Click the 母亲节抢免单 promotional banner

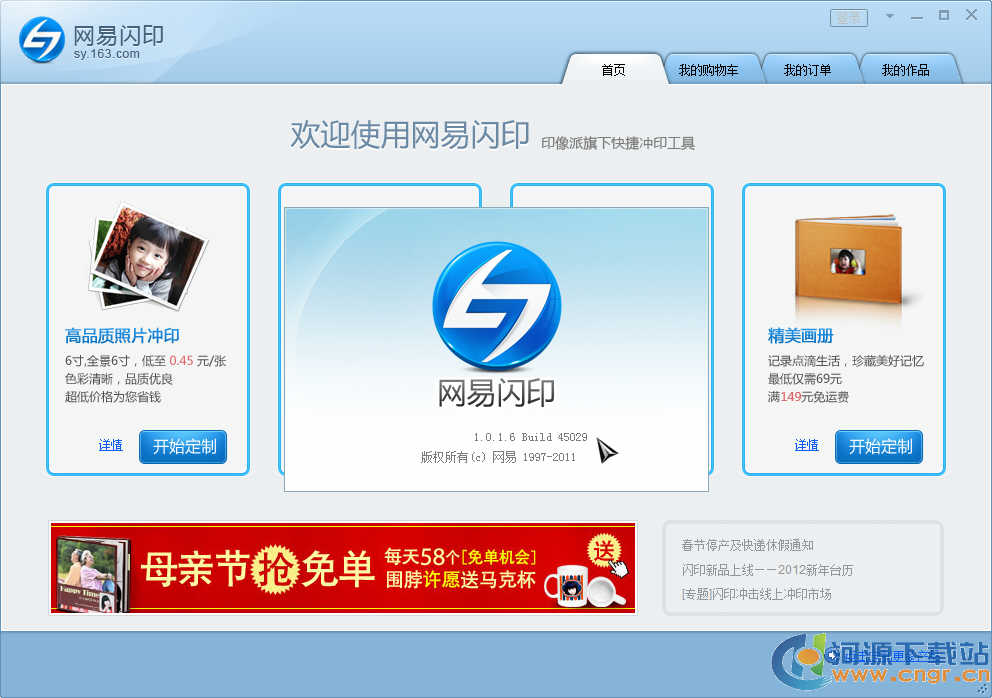(343, 568)
